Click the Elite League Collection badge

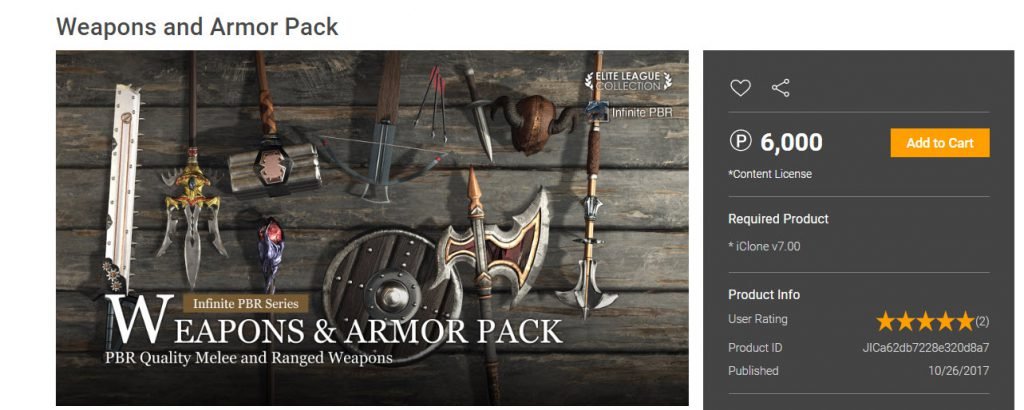point(628,81)
